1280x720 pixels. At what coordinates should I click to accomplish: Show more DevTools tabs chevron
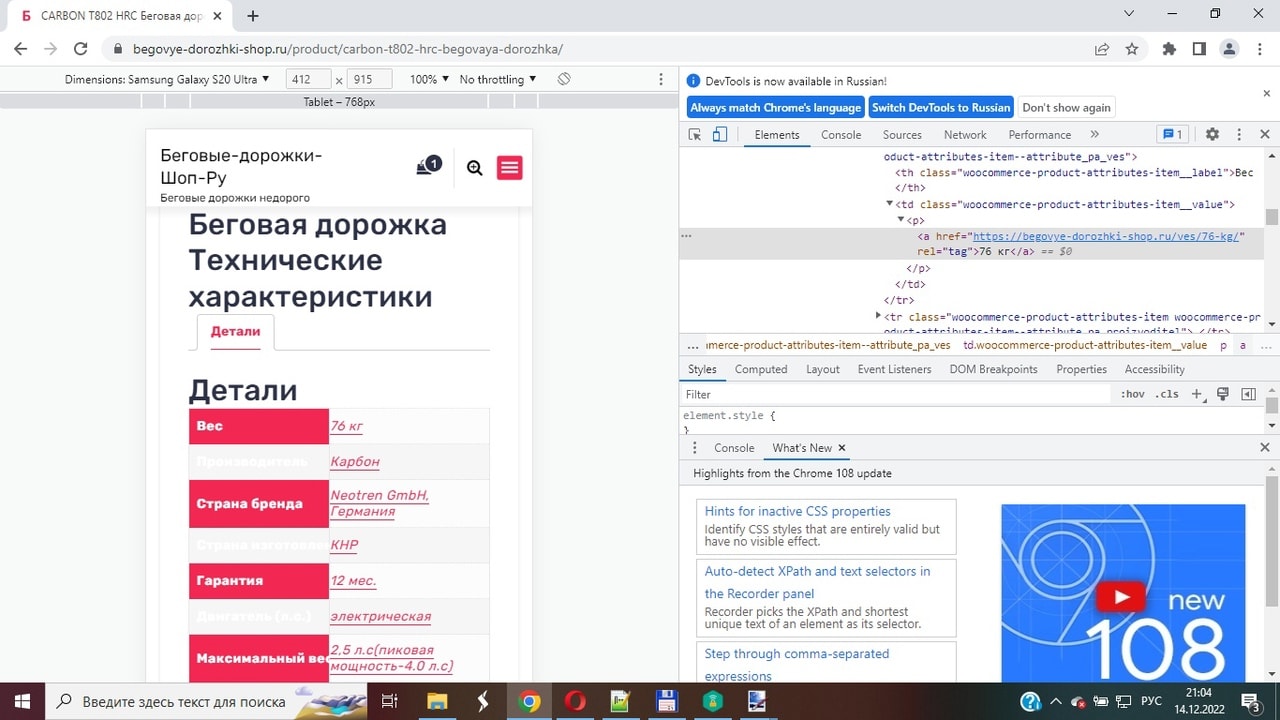[1094, 135]
